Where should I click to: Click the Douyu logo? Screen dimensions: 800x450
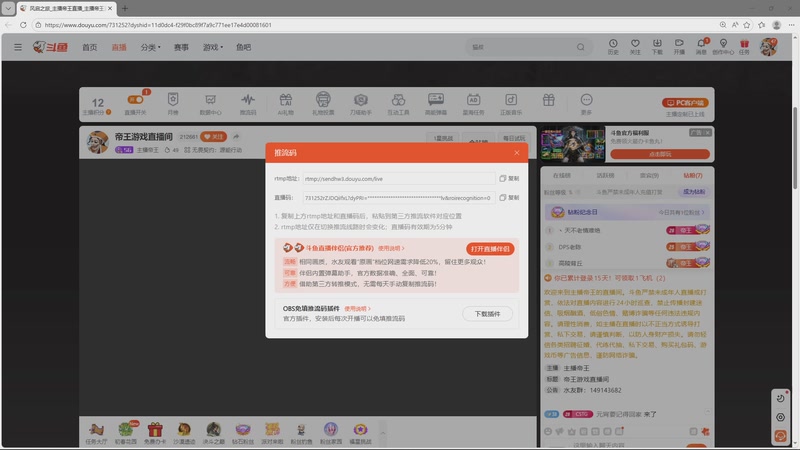tap(50, 47)
